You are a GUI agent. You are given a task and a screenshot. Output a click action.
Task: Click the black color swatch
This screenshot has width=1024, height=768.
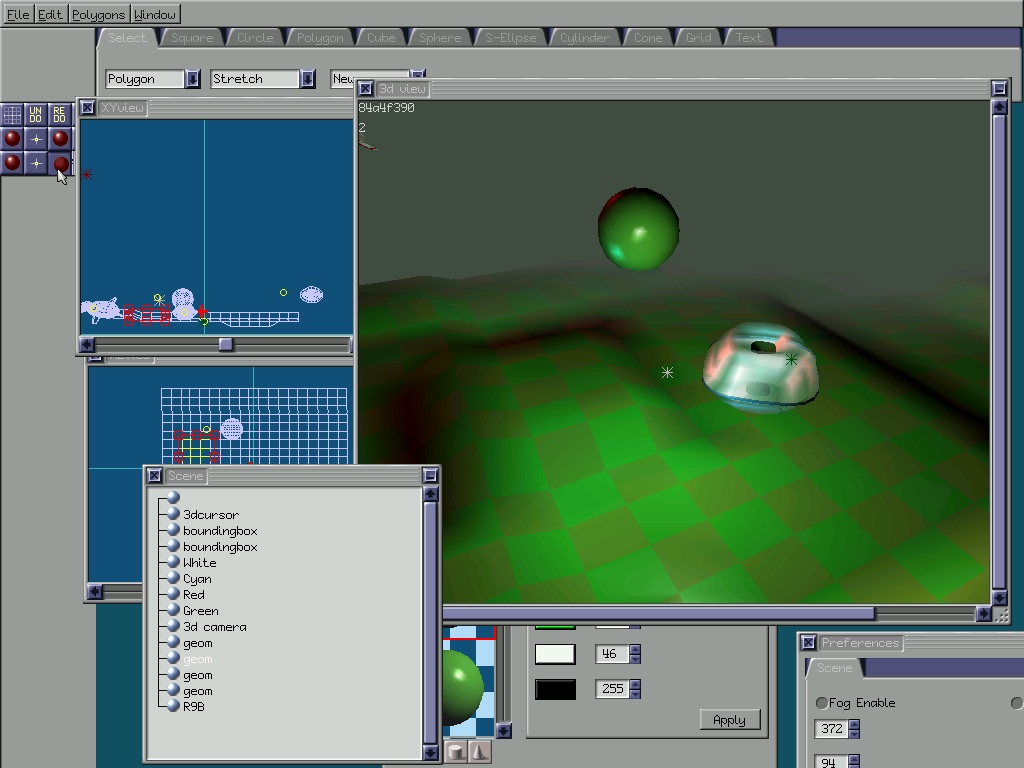point(555,689)
